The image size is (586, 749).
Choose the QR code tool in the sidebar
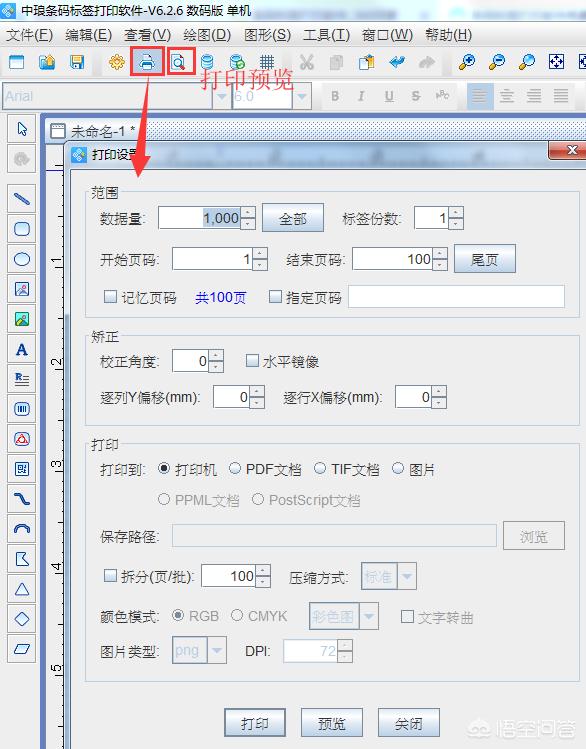(22, 469)
